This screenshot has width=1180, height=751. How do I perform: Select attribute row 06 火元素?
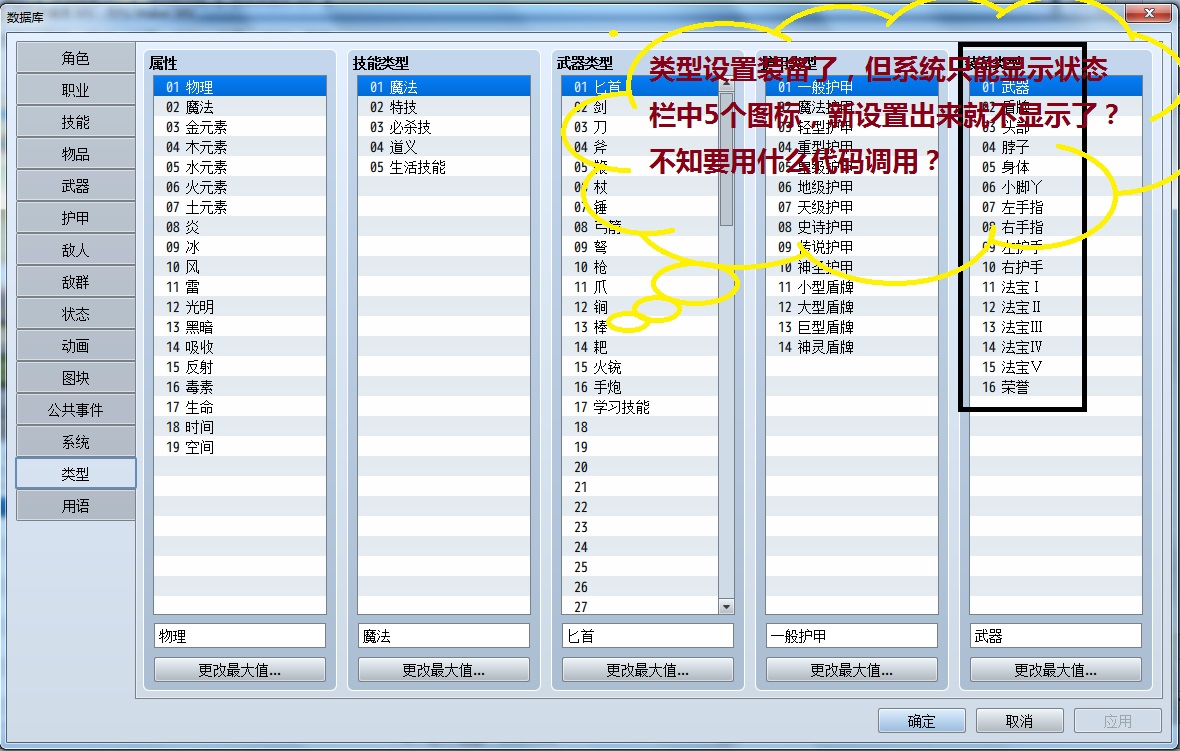(x=240, y=187)
